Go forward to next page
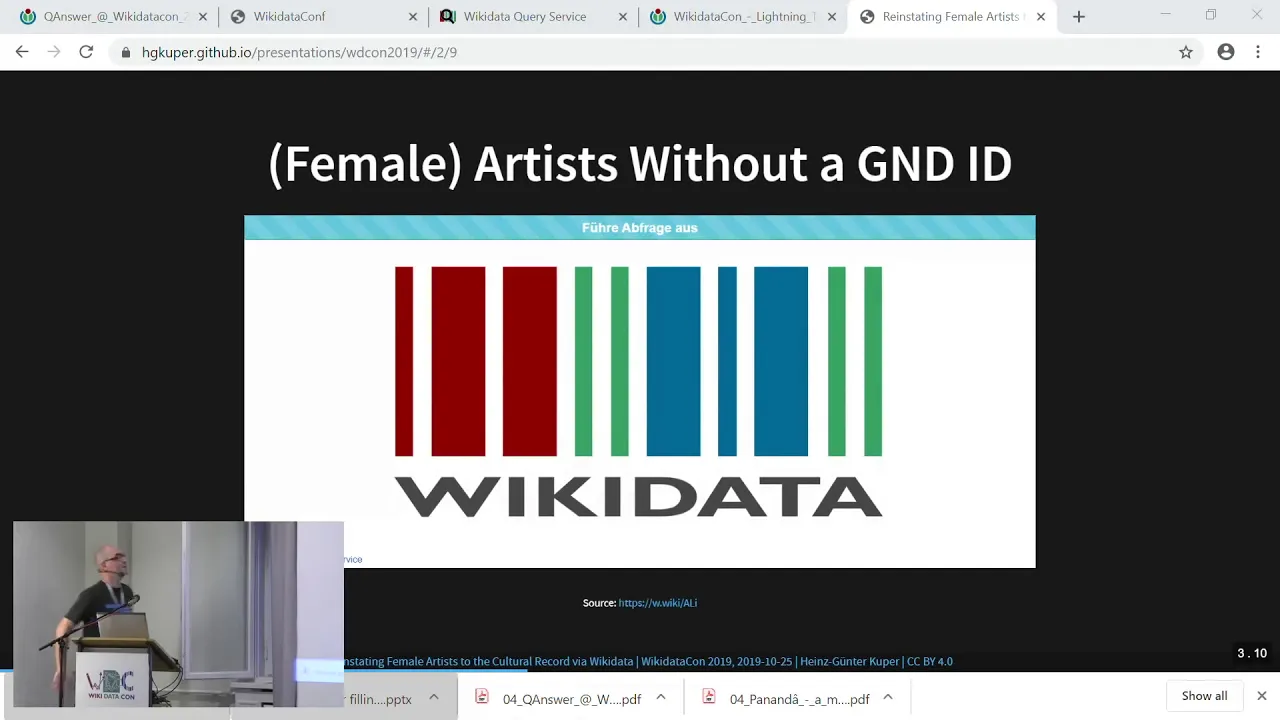This screenshot has height=720, width=1280. click(x=54, y=52)
